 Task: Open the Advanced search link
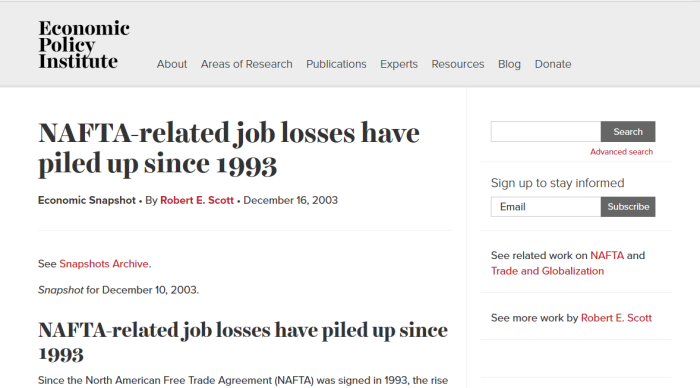(x=621, y=152)
